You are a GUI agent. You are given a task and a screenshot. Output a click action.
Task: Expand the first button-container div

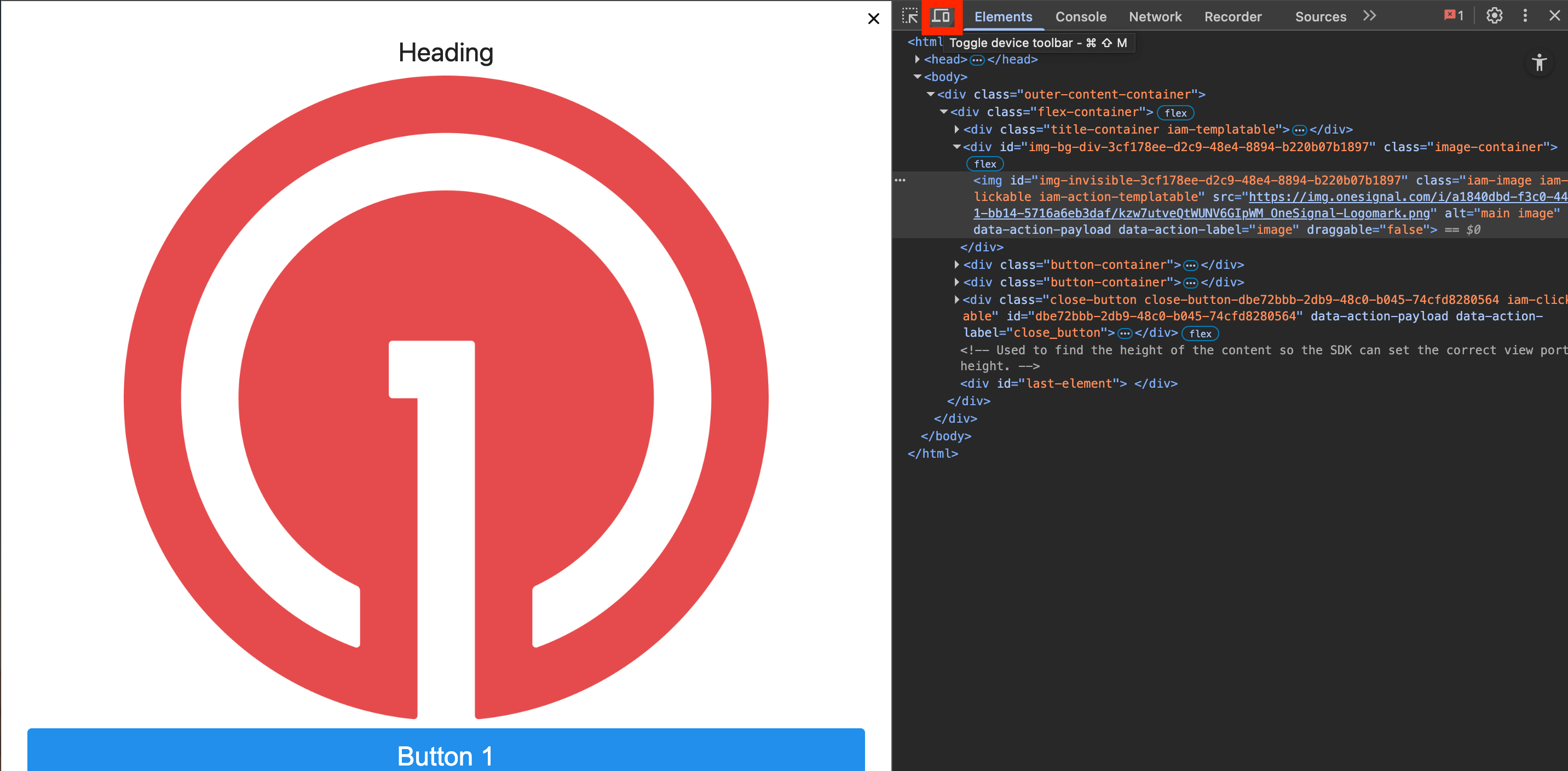click(x=956, y=264)
